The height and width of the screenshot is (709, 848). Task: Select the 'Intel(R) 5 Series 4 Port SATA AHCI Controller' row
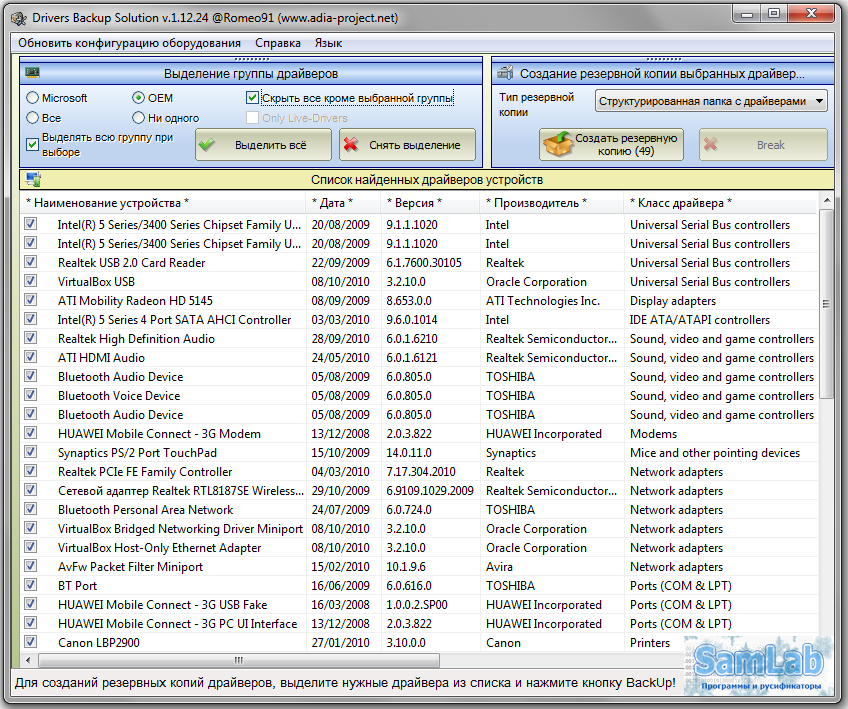coord(419,320)
